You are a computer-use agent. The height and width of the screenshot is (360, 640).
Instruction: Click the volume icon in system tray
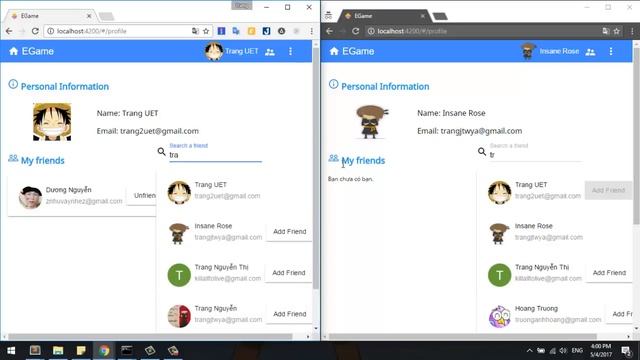pos(563,351)
